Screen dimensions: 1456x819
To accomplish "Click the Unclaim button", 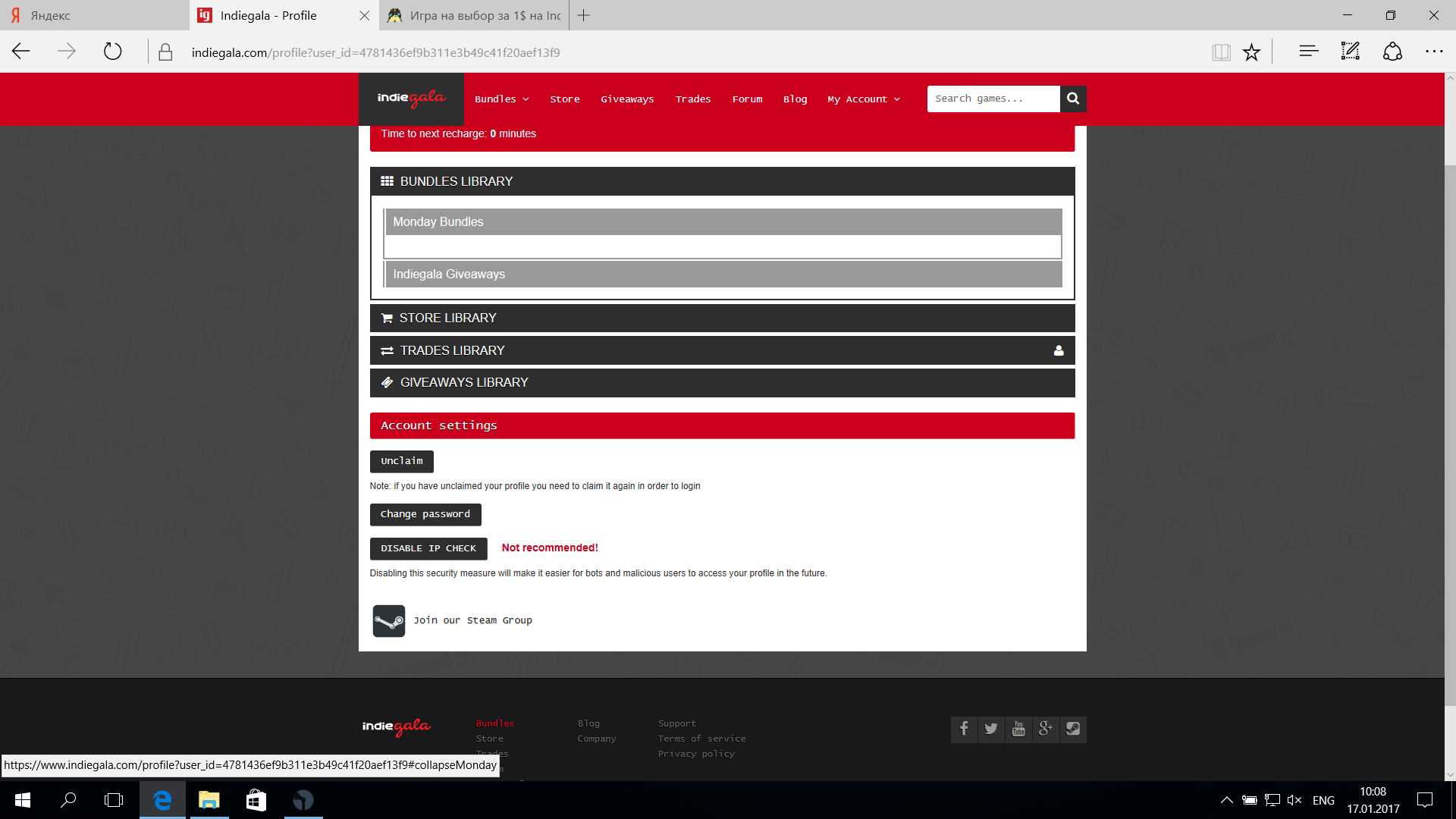I will (x=402, y=461).
